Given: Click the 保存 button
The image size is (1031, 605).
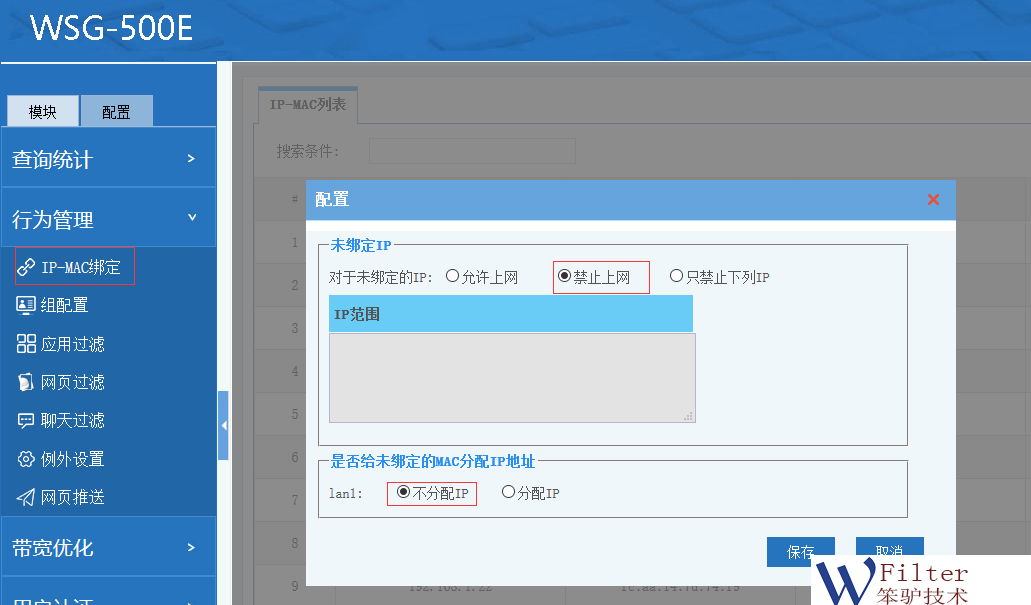Looking at the screenshot, I should (800, 551).
